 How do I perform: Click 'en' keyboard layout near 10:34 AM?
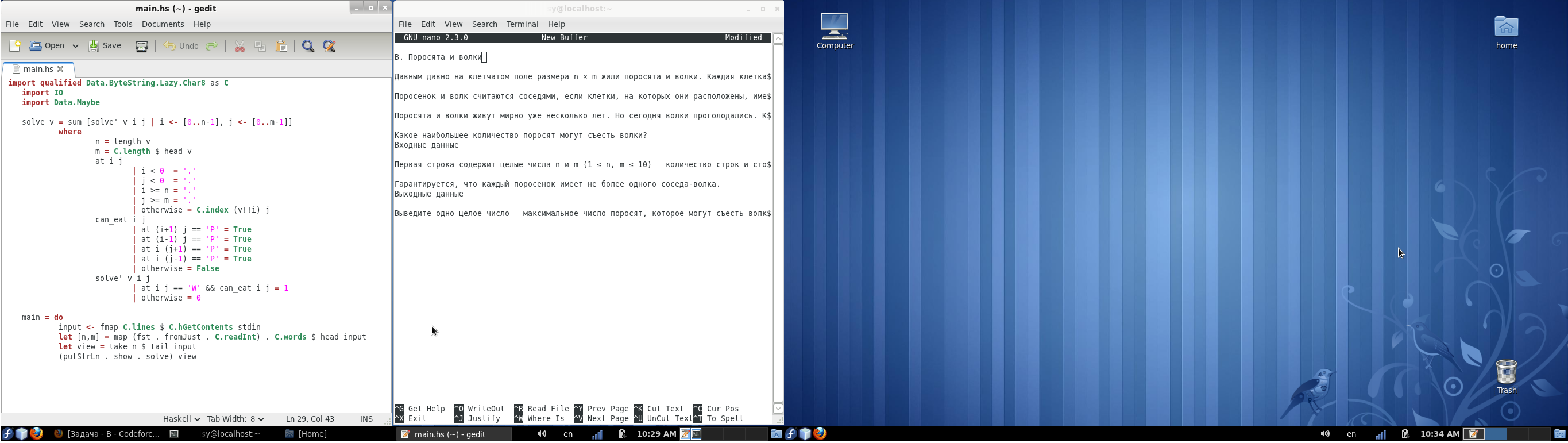pyautogui.click(x=1352, y=434)
